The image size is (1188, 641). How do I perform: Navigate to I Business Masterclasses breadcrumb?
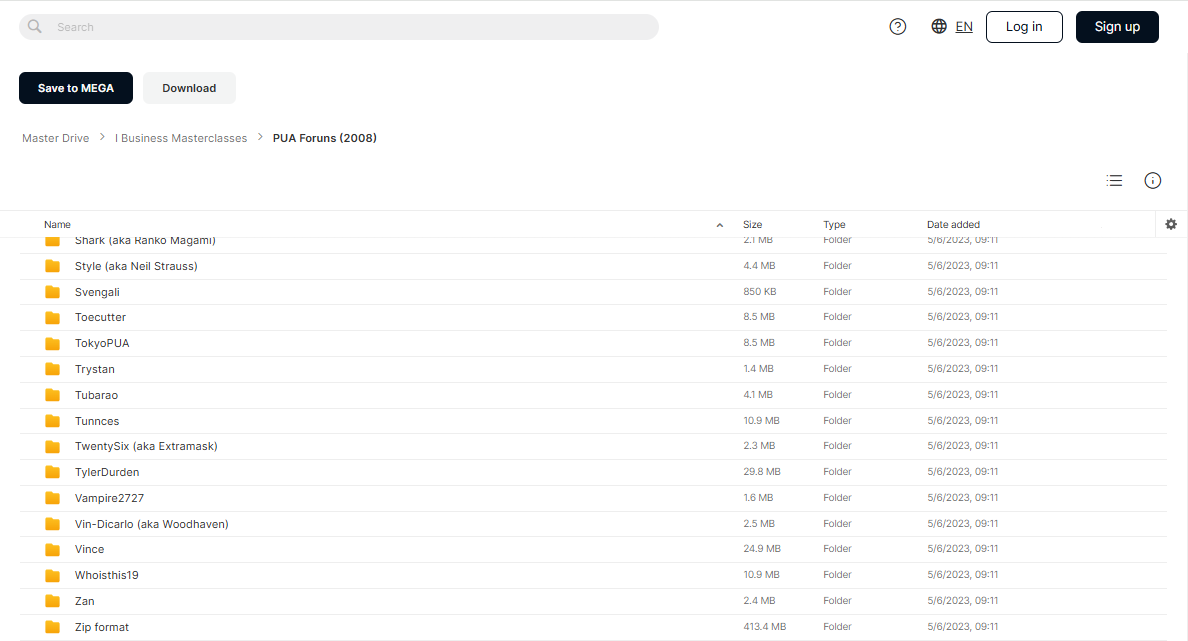[181, 138]
